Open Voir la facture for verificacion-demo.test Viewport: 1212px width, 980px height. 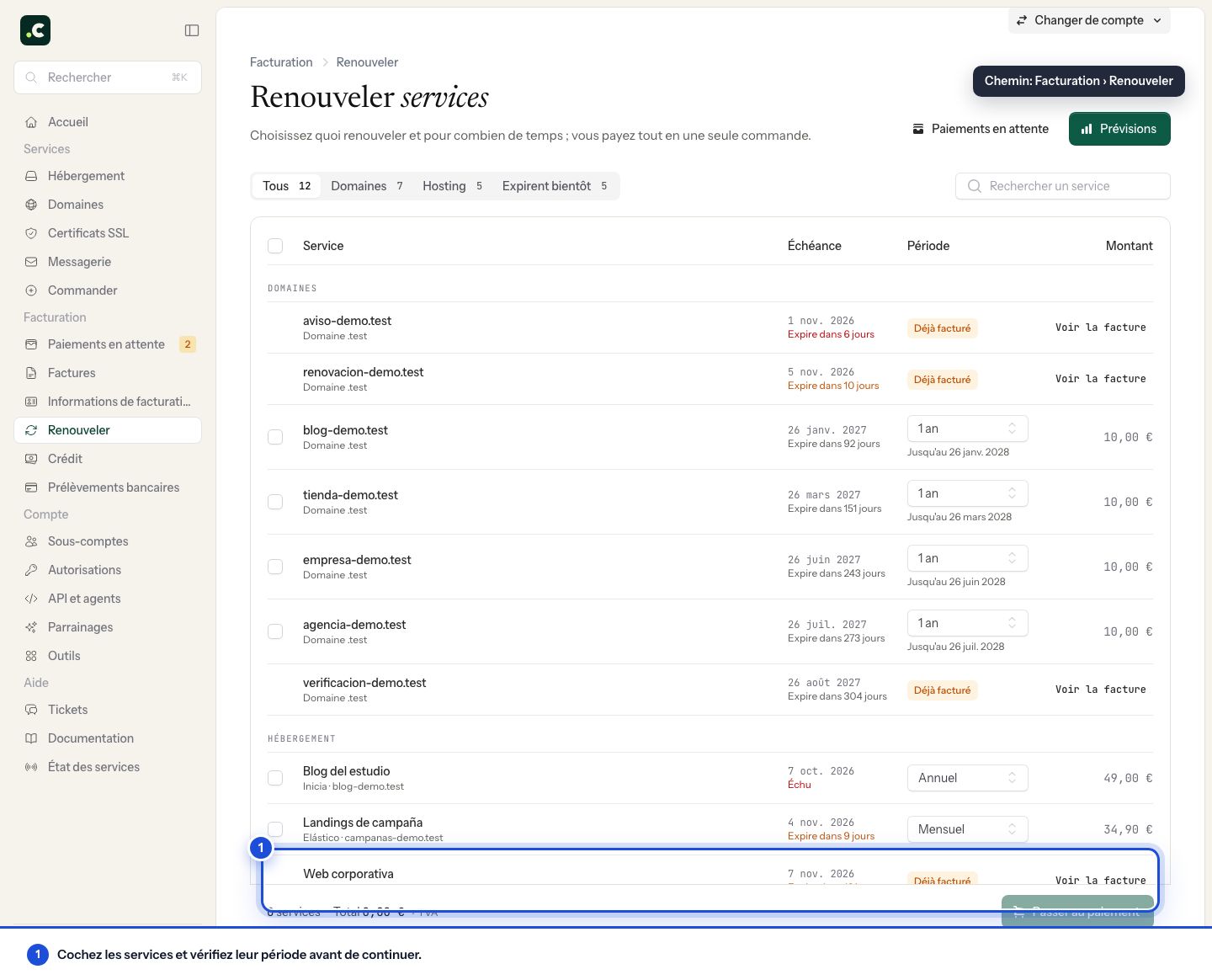pos(1100,690)
